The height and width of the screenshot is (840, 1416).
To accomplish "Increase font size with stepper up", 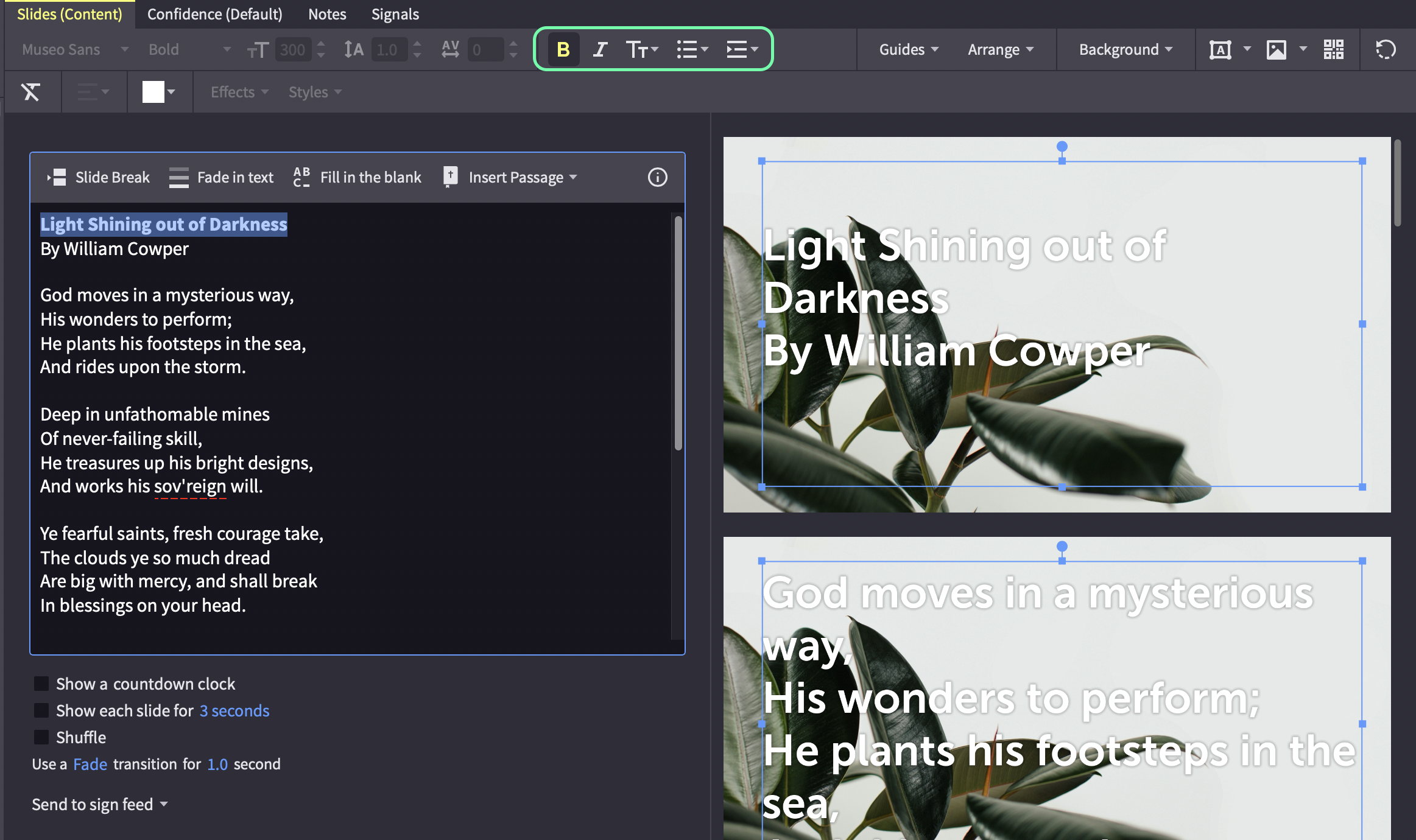I will 321,43.
